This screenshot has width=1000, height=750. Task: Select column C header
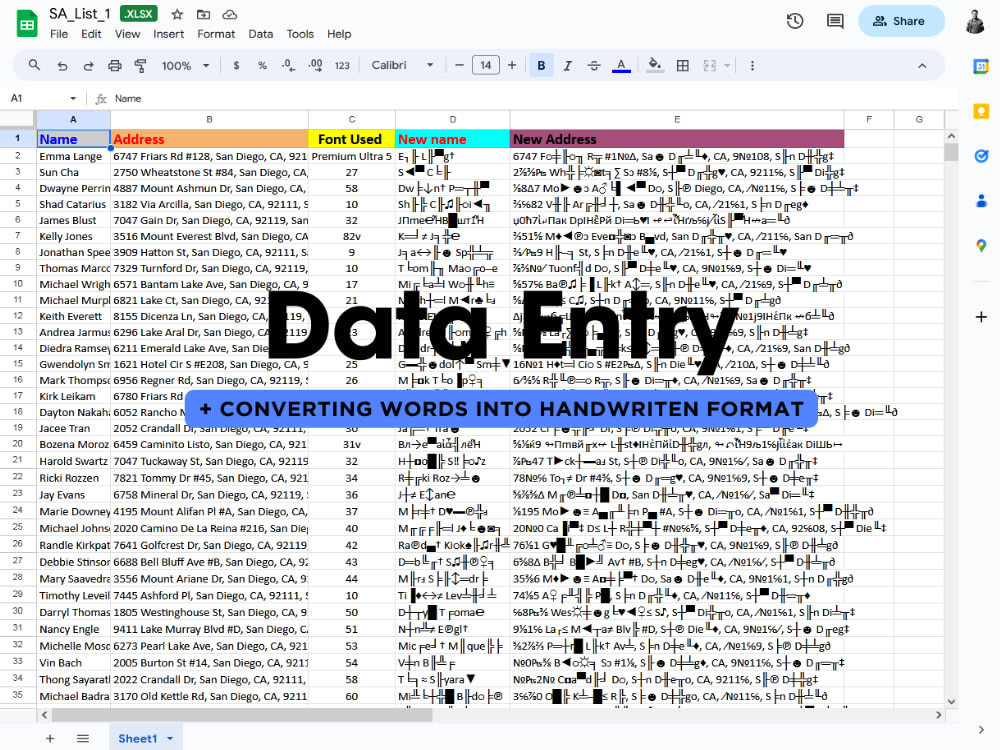pyautogui.click(x=351, y=119)
